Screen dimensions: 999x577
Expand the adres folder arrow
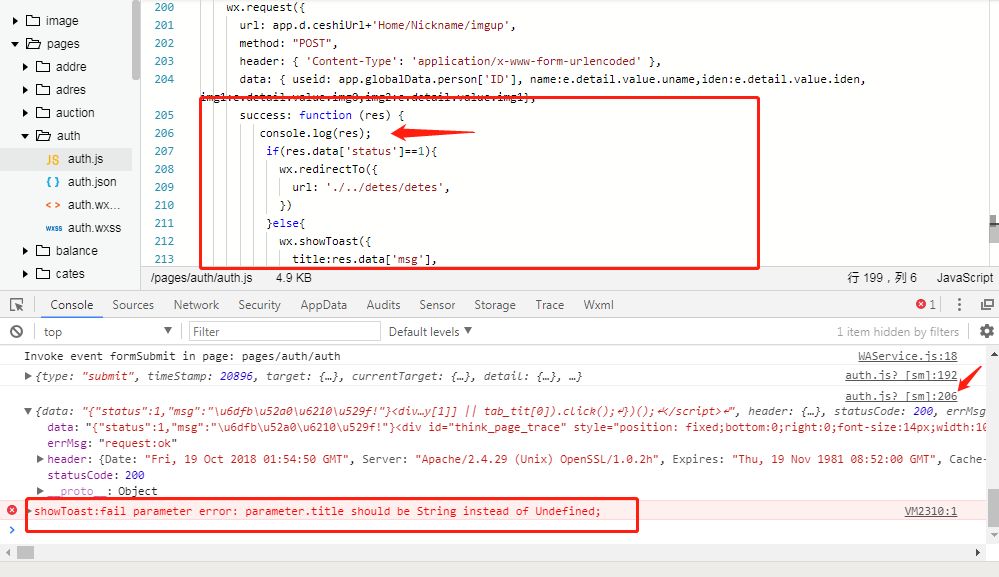(25, 90)
